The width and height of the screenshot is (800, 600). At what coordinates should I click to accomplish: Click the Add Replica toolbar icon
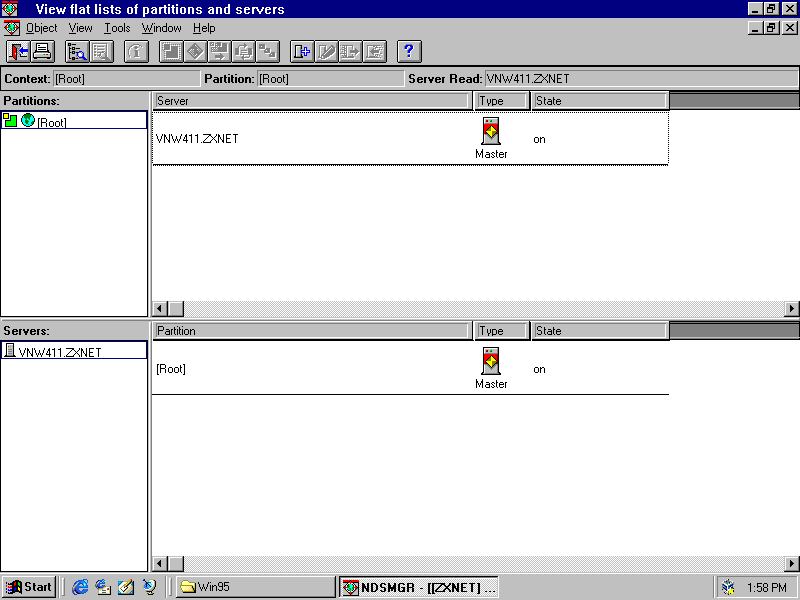(302, 52)
